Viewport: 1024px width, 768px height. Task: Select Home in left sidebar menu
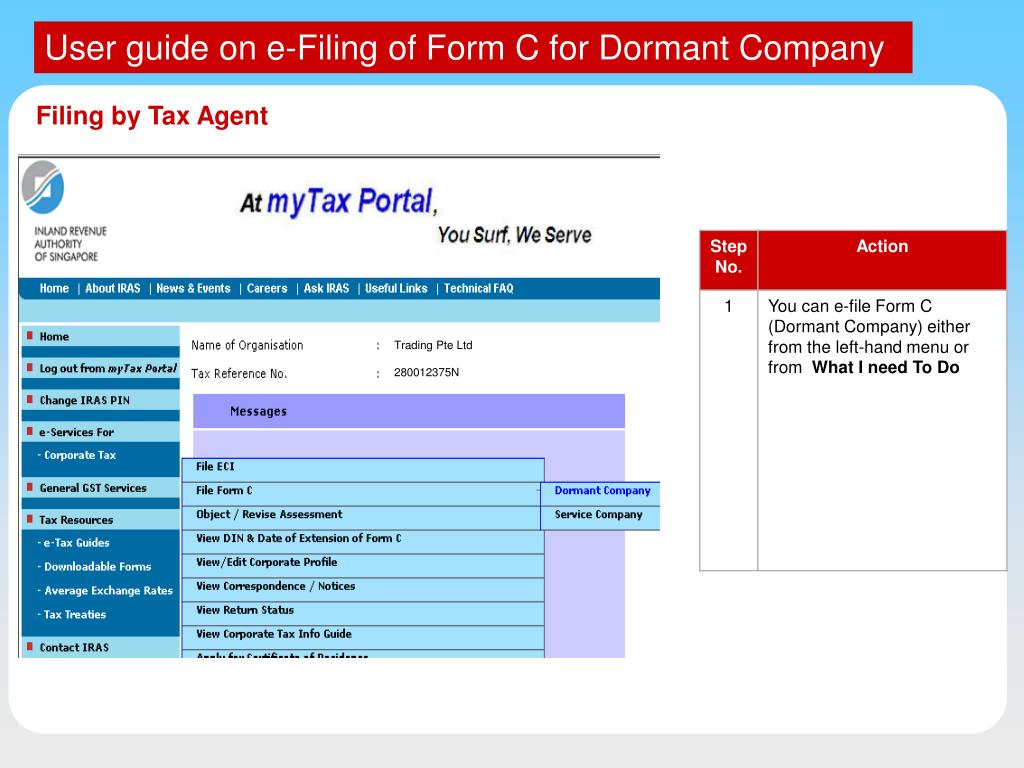click(x=101, y=336)
